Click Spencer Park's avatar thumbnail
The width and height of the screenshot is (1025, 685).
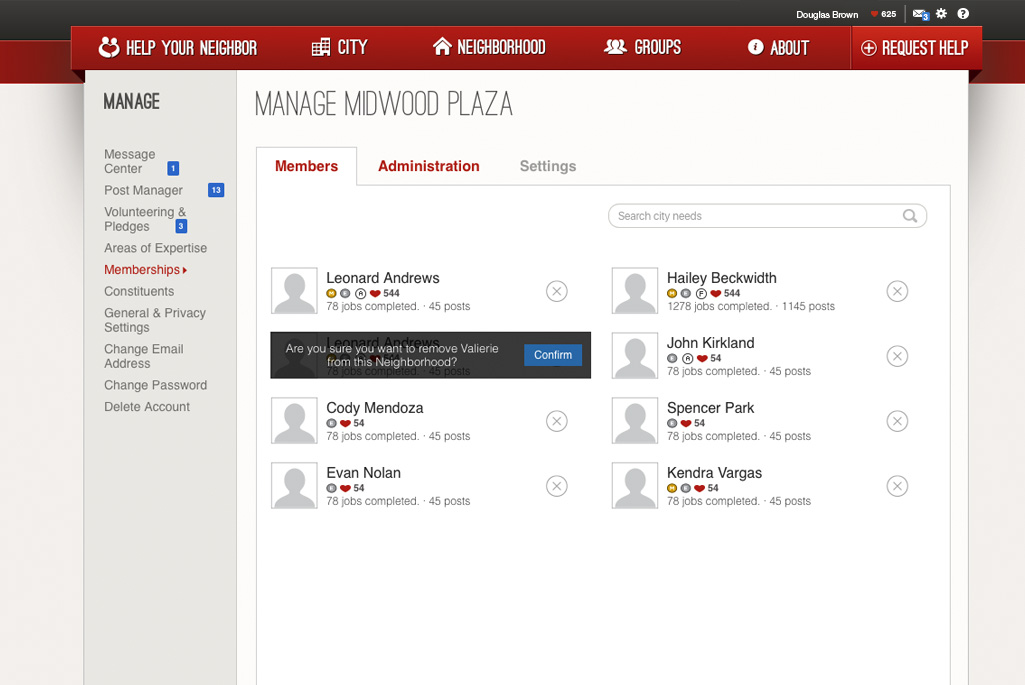point(635,421)
